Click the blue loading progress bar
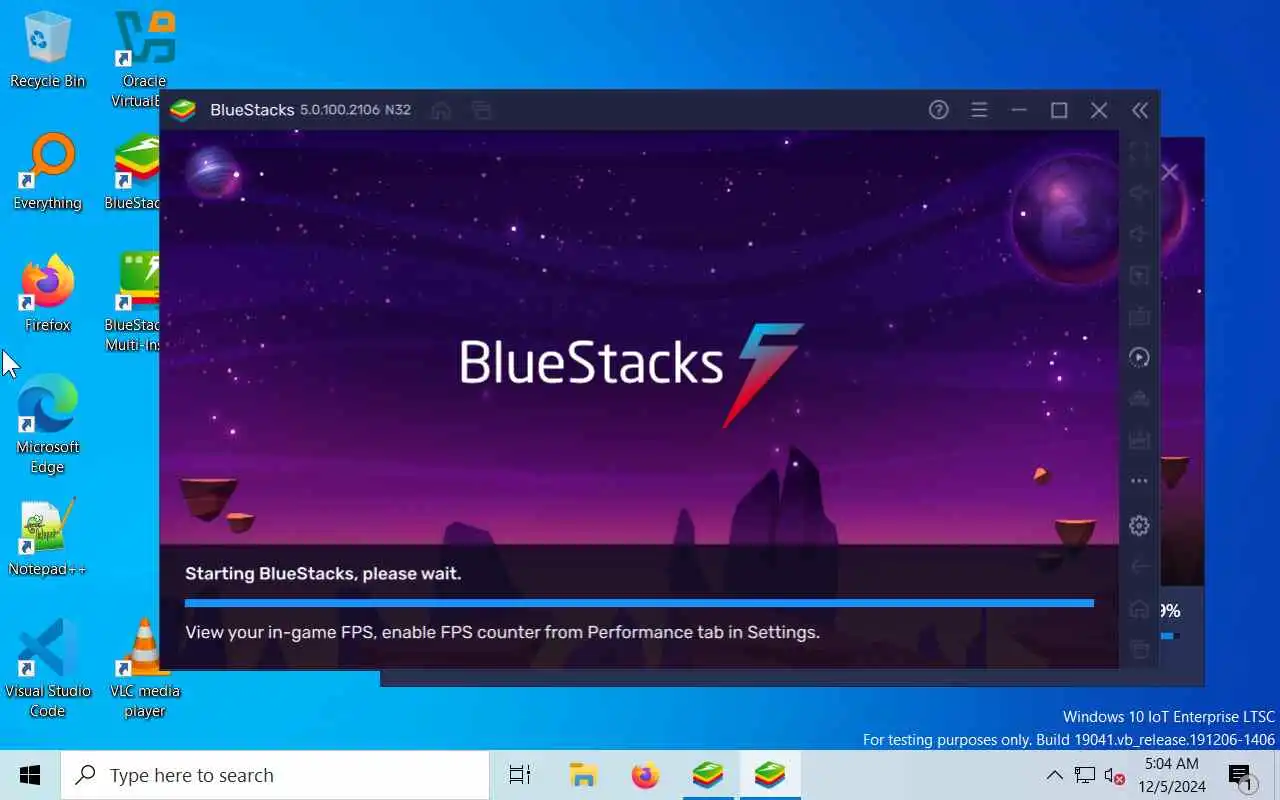The height and width of the screenshot is (800, 1280). coord(639,603)
